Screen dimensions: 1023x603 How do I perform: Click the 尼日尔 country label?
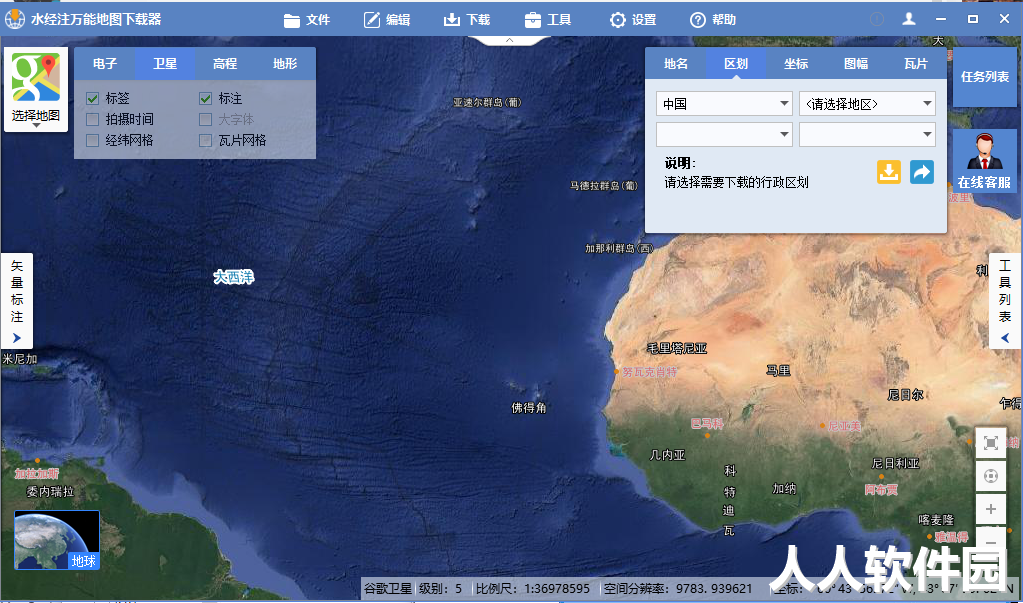(x=906, y=395)
